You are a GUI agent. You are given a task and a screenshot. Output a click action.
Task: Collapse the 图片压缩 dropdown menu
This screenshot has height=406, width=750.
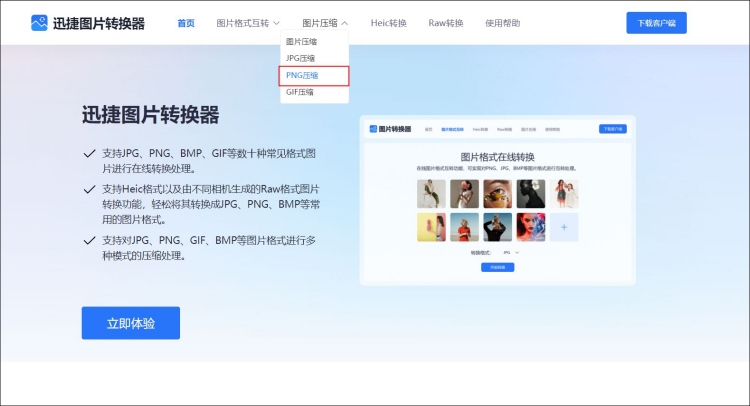[x=325, y=23]
